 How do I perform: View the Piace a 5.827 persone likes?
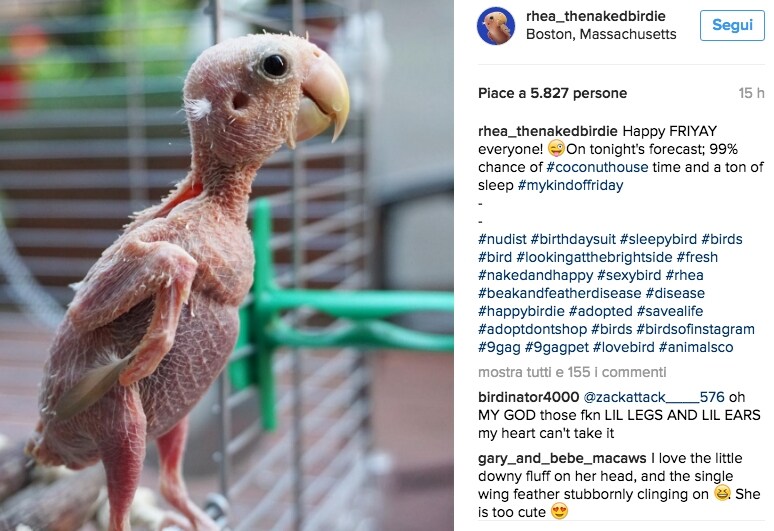(552, 93)
